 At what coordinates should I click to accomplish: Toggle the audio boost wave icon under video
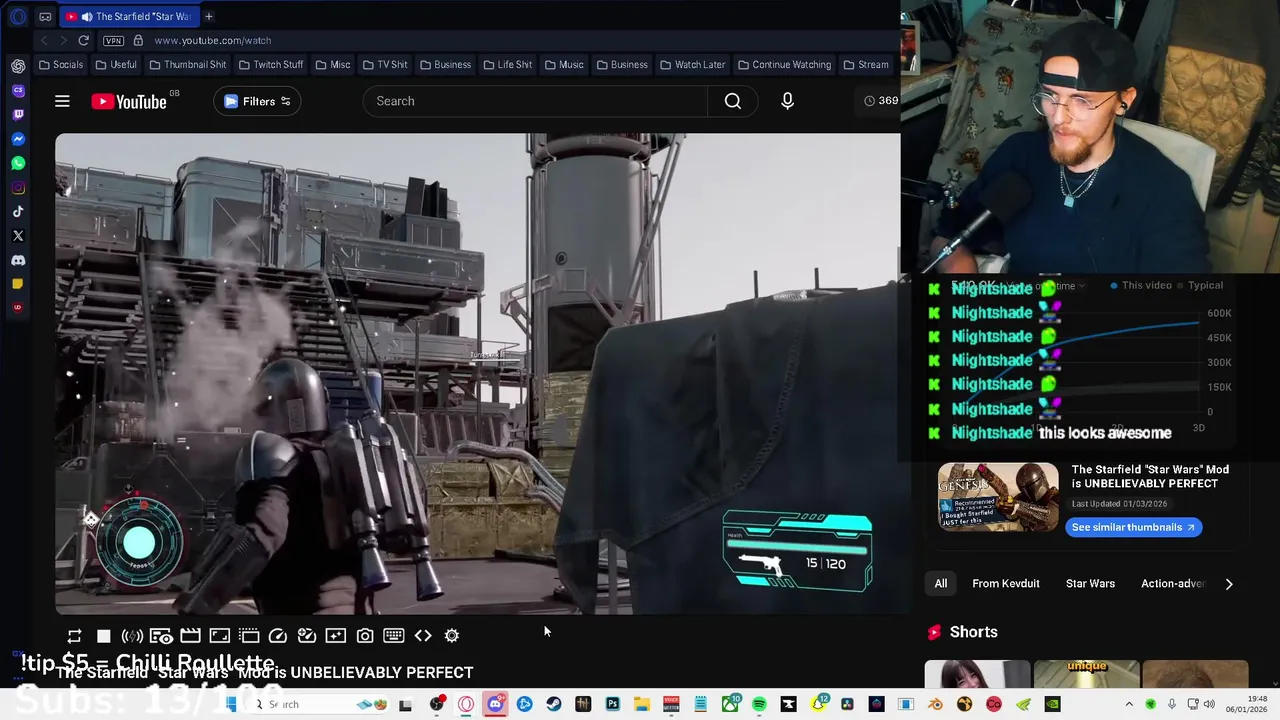tap(132, 635)
